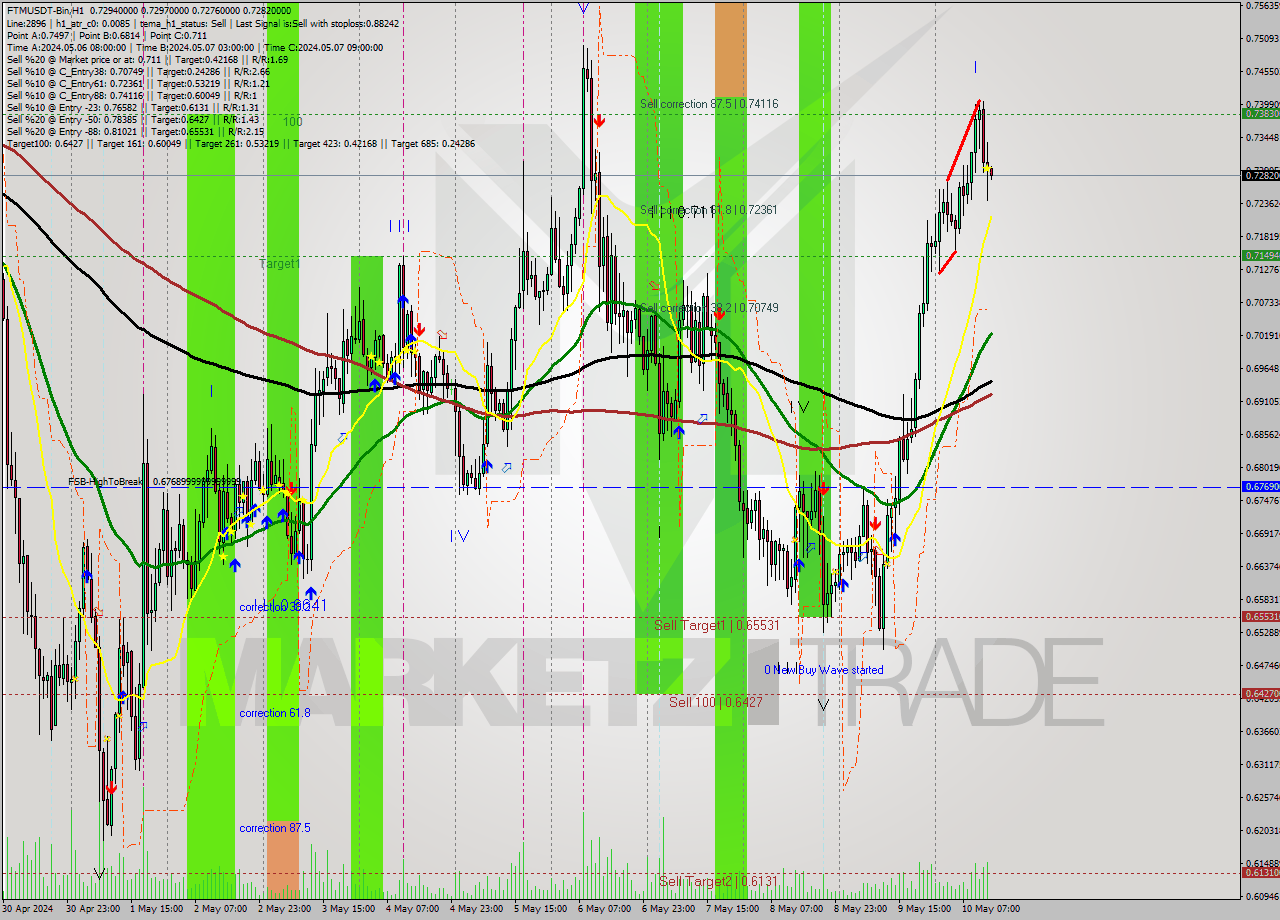Click the red 0.64270 price tag
Screen dimensions: 1280x920
point(1260,694)
